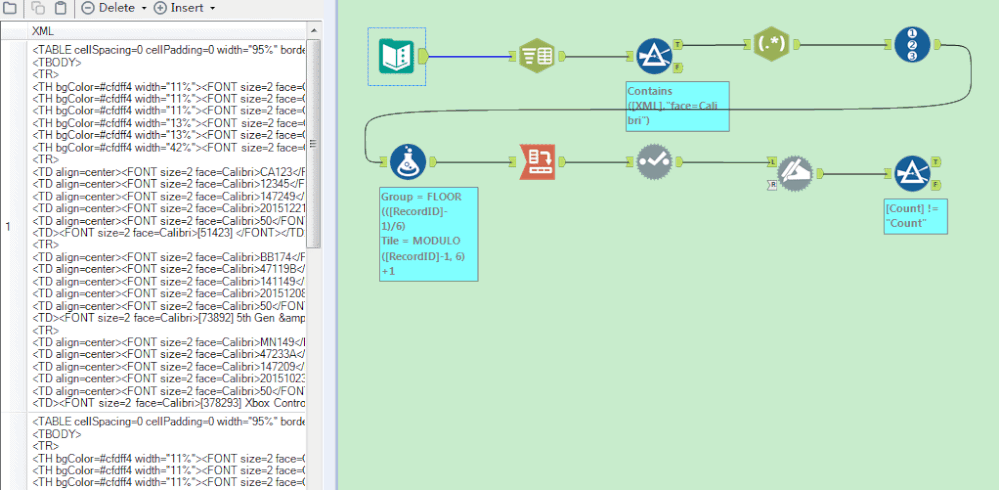Select the Text To Columns tool node

536,56
